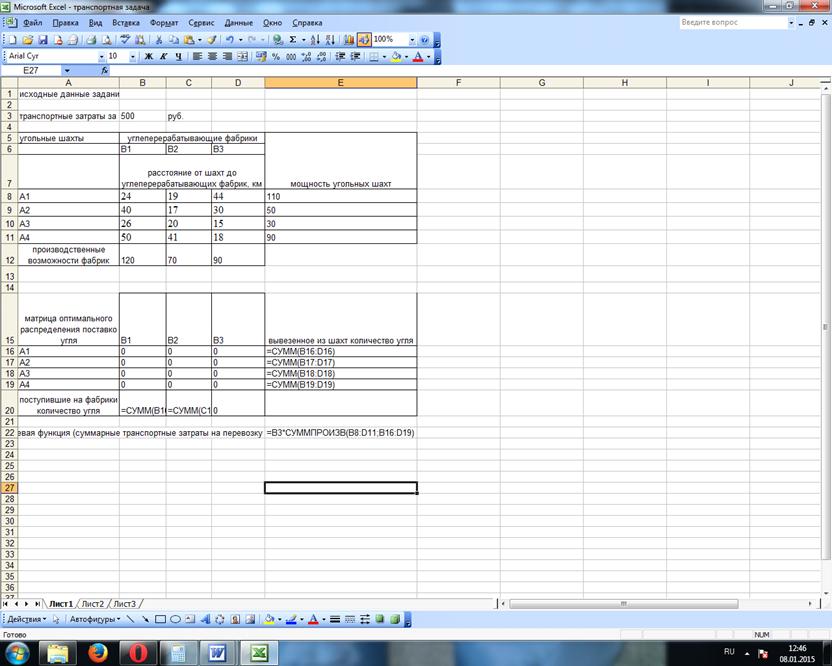Click the Save icon in the toolbar

point(43,40)
